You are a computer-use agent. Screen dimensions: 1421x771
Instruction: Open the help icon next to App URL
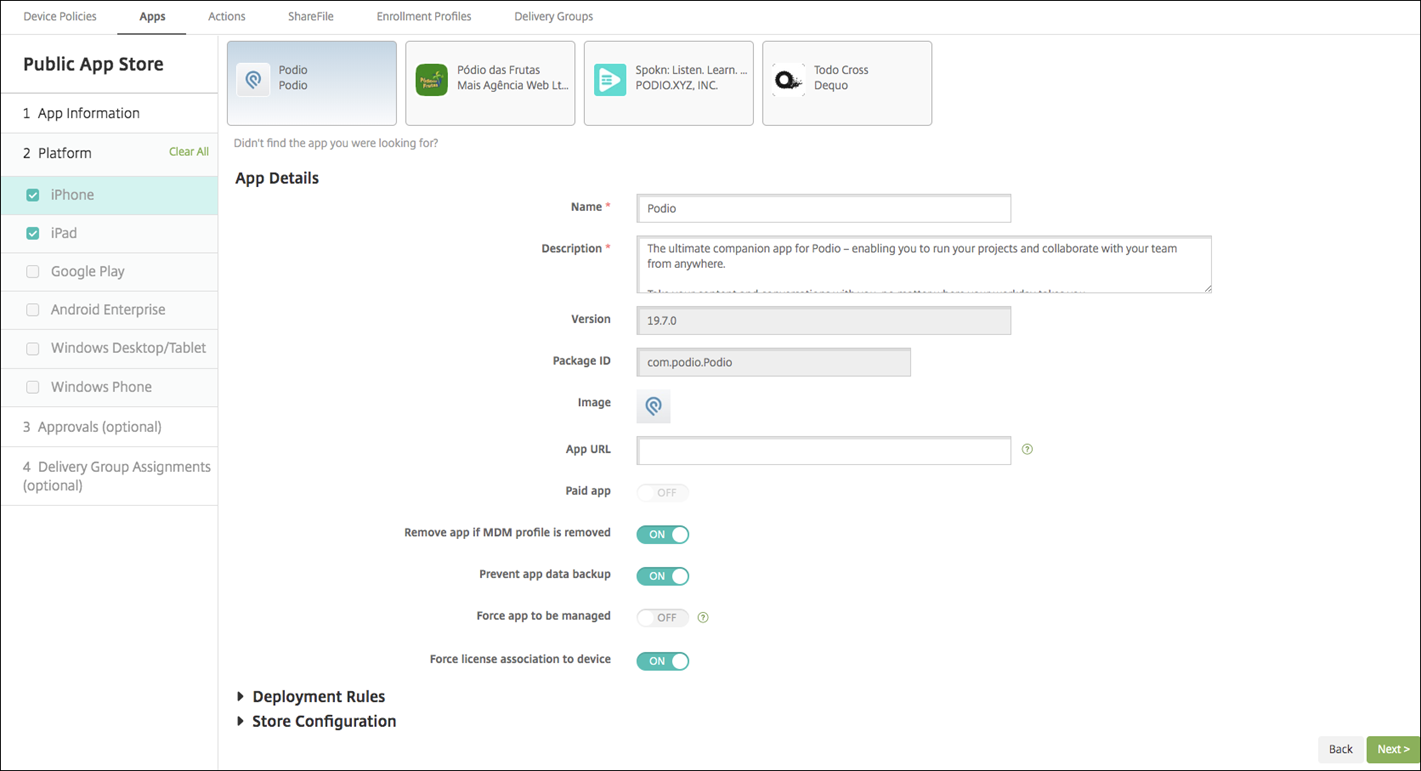tap(1027, 450)
